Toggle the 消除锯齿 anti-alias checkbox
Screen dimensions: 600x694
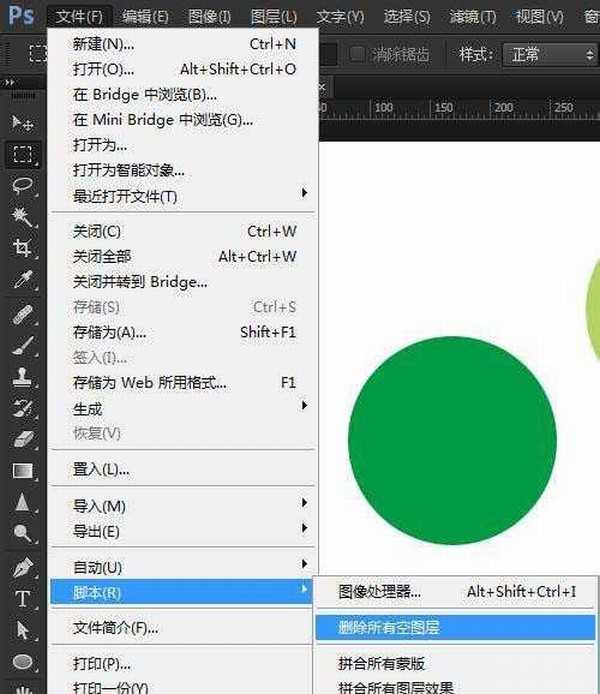(357, 54)
